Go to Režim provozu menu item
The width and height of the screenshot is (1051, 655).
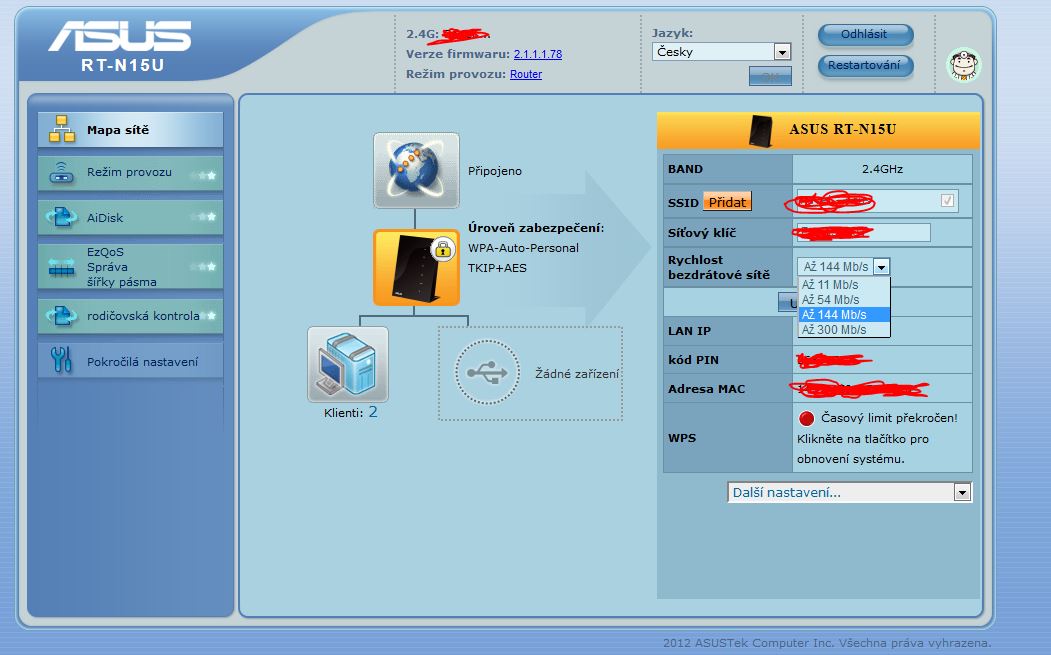tap(130, 173)
